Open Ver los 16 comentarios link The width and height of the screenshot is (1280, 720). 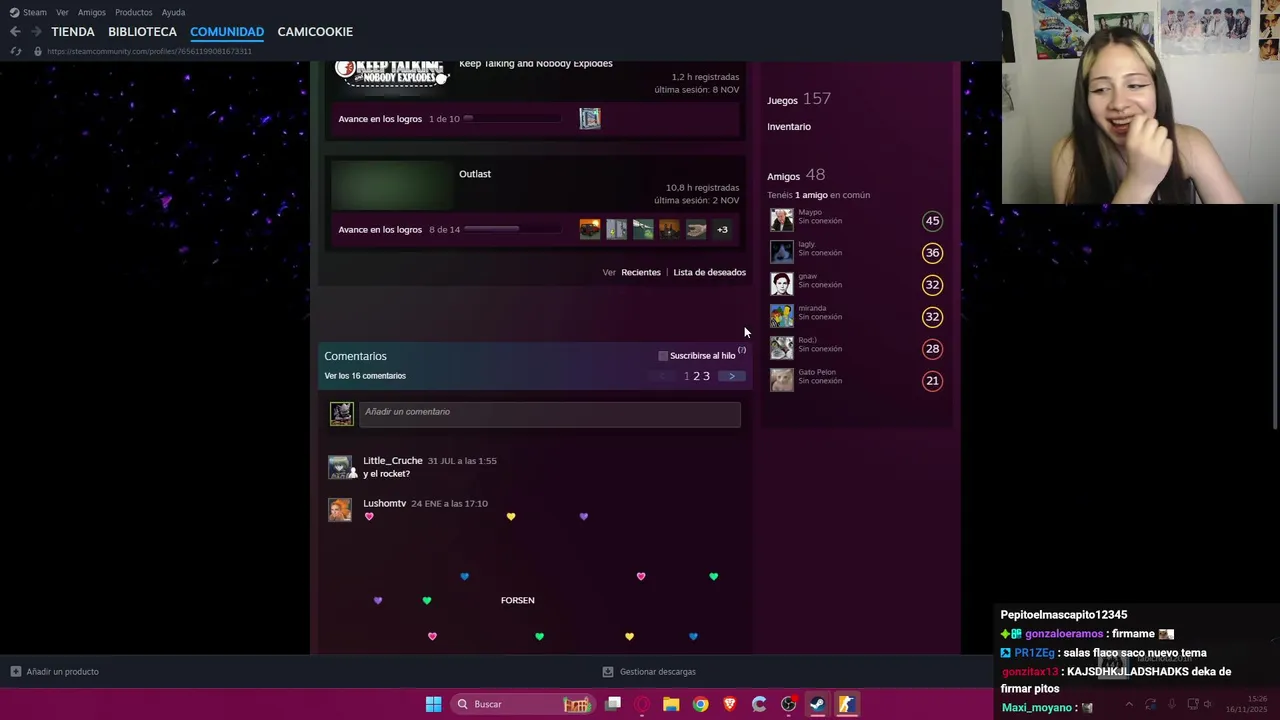(x=365, y=376)
